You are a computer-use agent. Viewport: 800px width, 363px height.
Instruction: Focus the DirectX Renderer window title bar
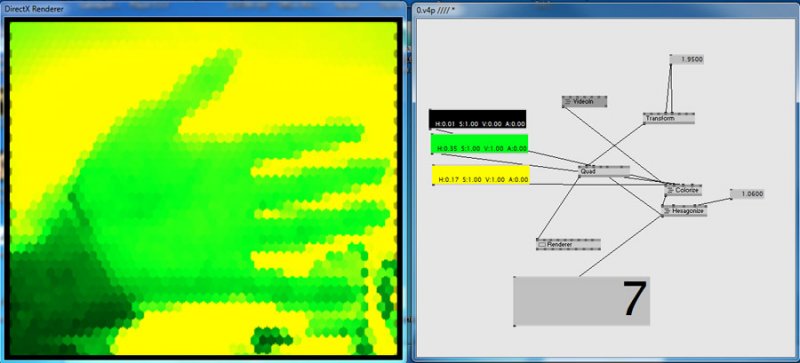[203, 9]
